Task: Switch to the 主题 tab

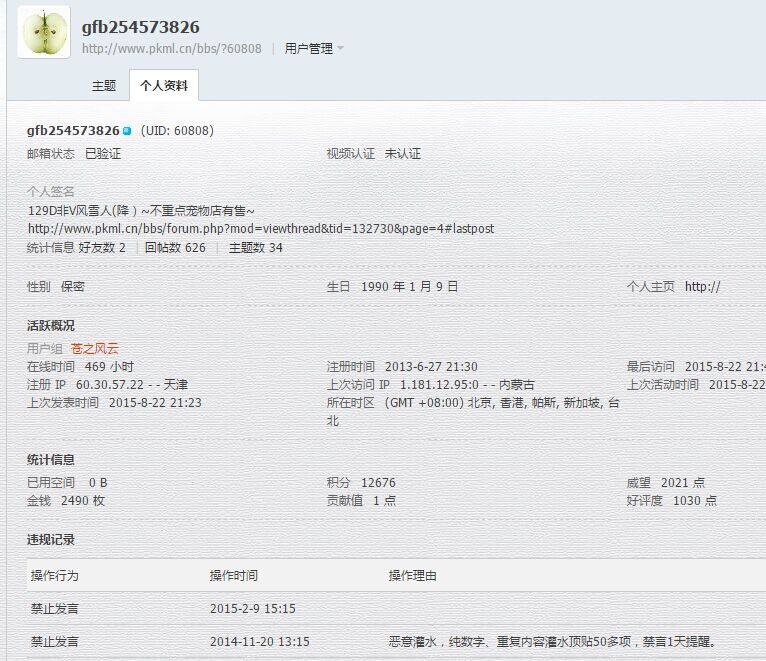Action: [x=104, y=86]
